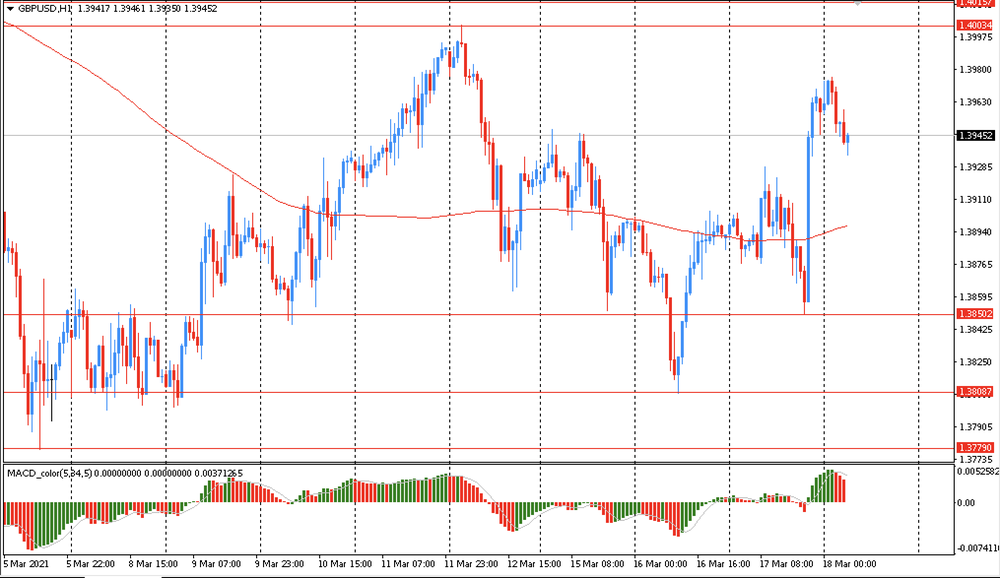This screenshot has height=578, width=1000.
Task: Click the MACD 0.00 zero level label
Action: pos(968,503)
